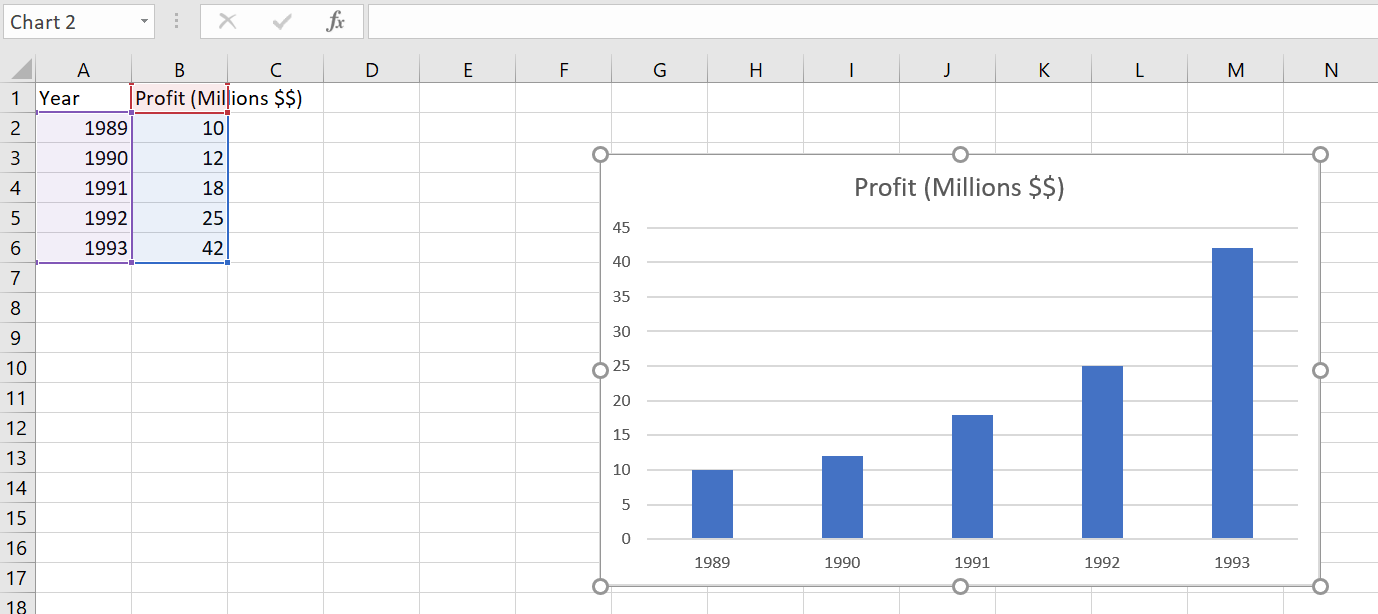
Task: Open the Name Box dropdown arrow
Action: click(x=144, y=21)
